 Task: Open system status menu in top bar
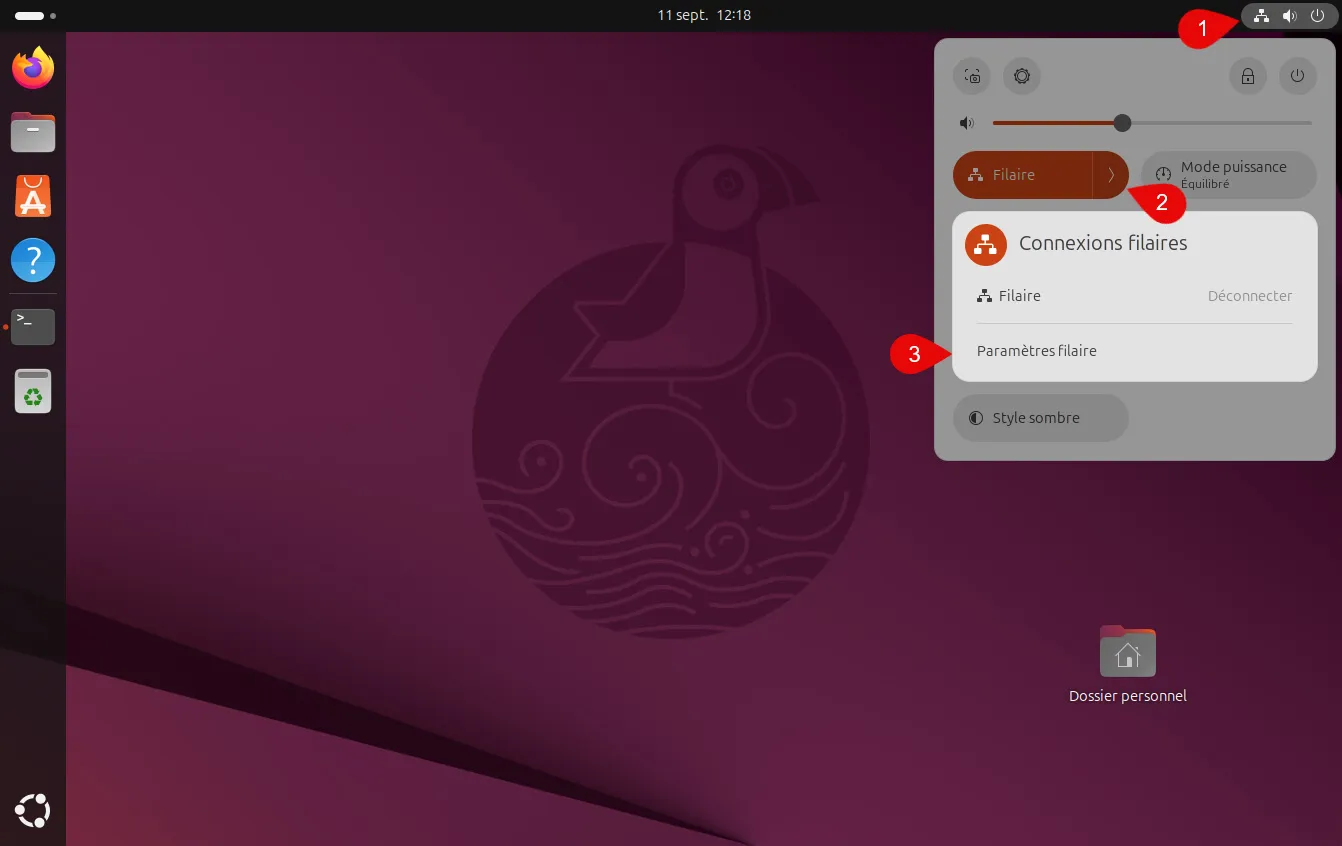pos(1289,16)
